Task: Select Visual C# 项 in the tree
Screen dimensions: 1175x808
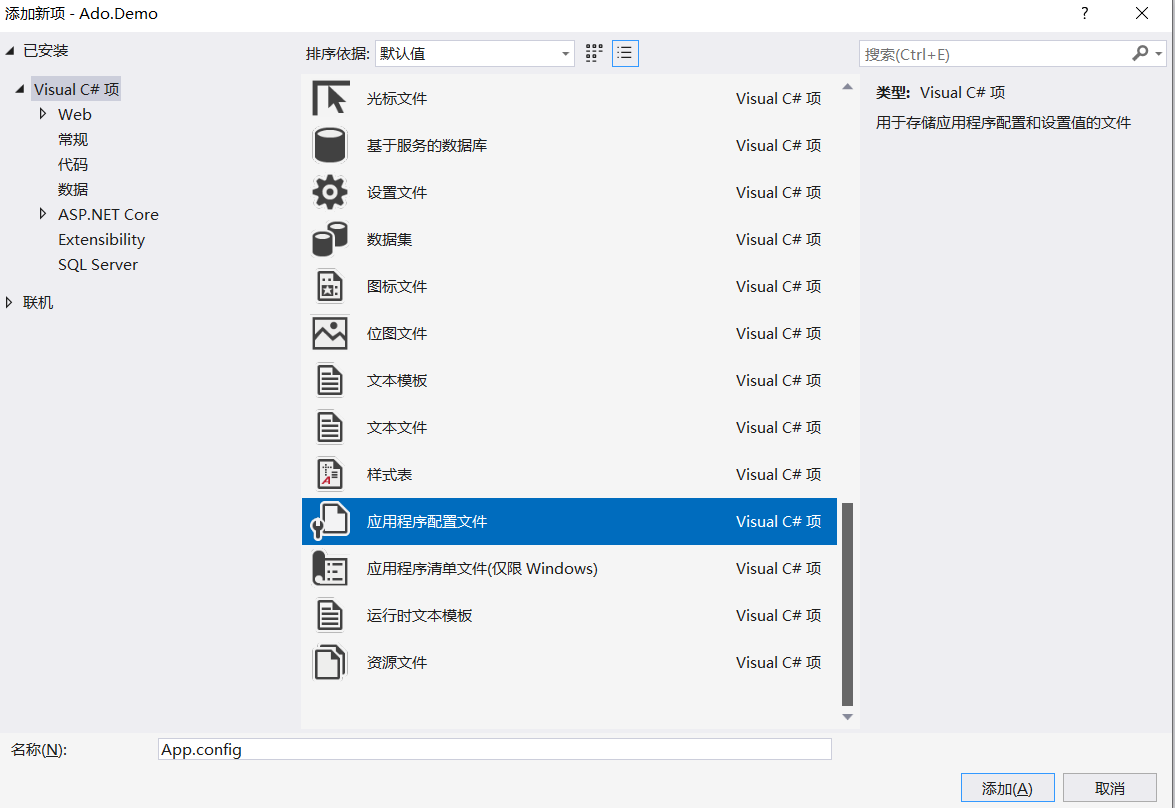Action: 76,89
